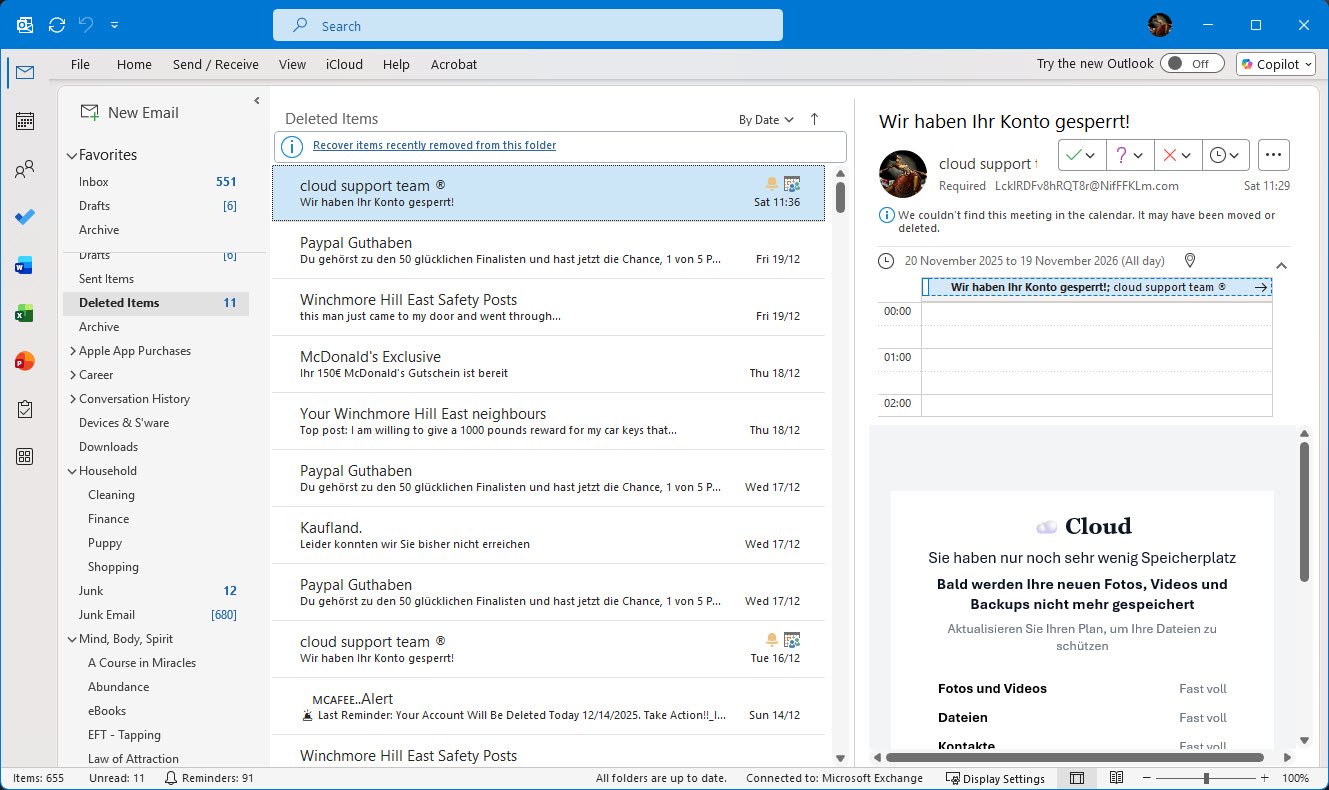Adjust the zoom slider in the status bar
This screenshot has height=790, width=1329.
click(x=1207, y=777)
